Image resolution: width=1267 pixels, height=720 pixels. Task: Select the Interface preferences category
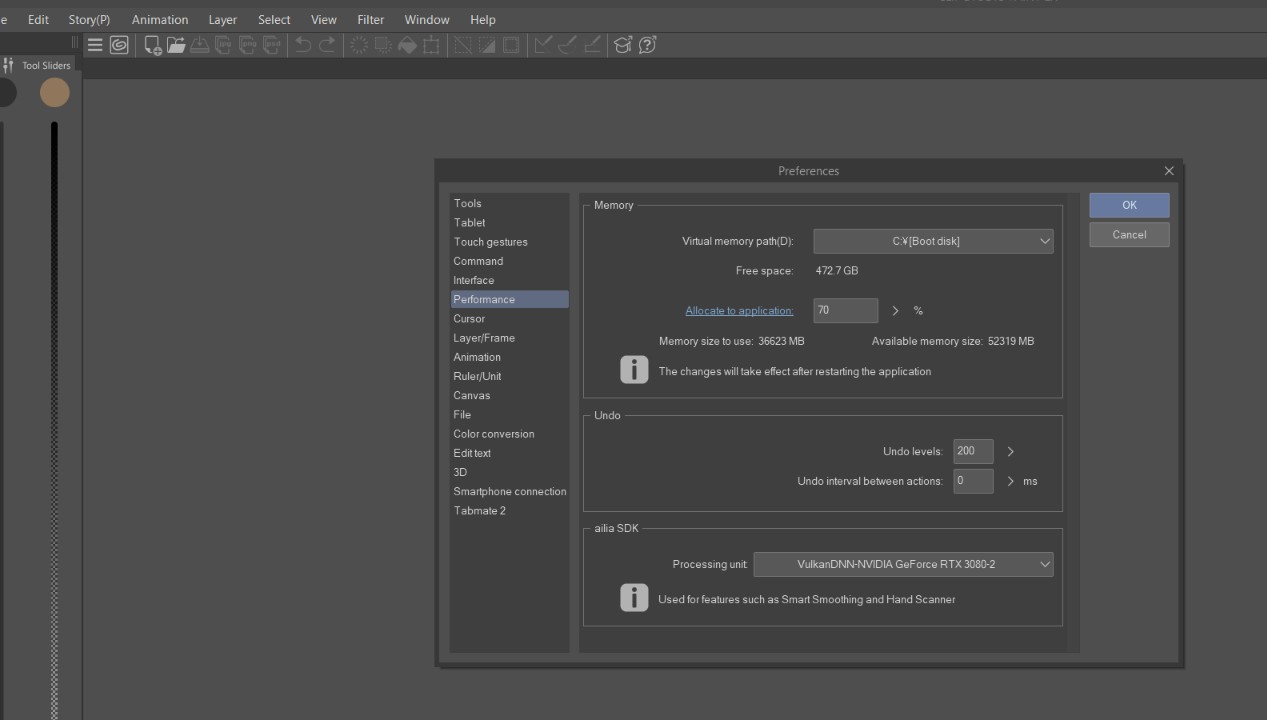point(509,280)
